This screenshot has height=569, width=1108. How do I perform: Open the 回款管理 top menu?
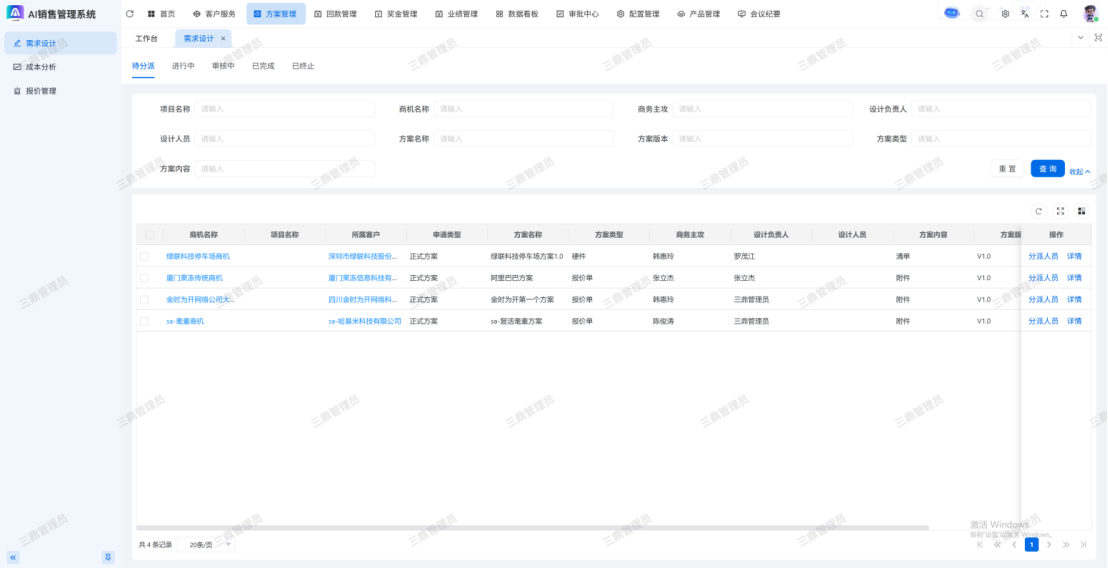pos(335,14)
